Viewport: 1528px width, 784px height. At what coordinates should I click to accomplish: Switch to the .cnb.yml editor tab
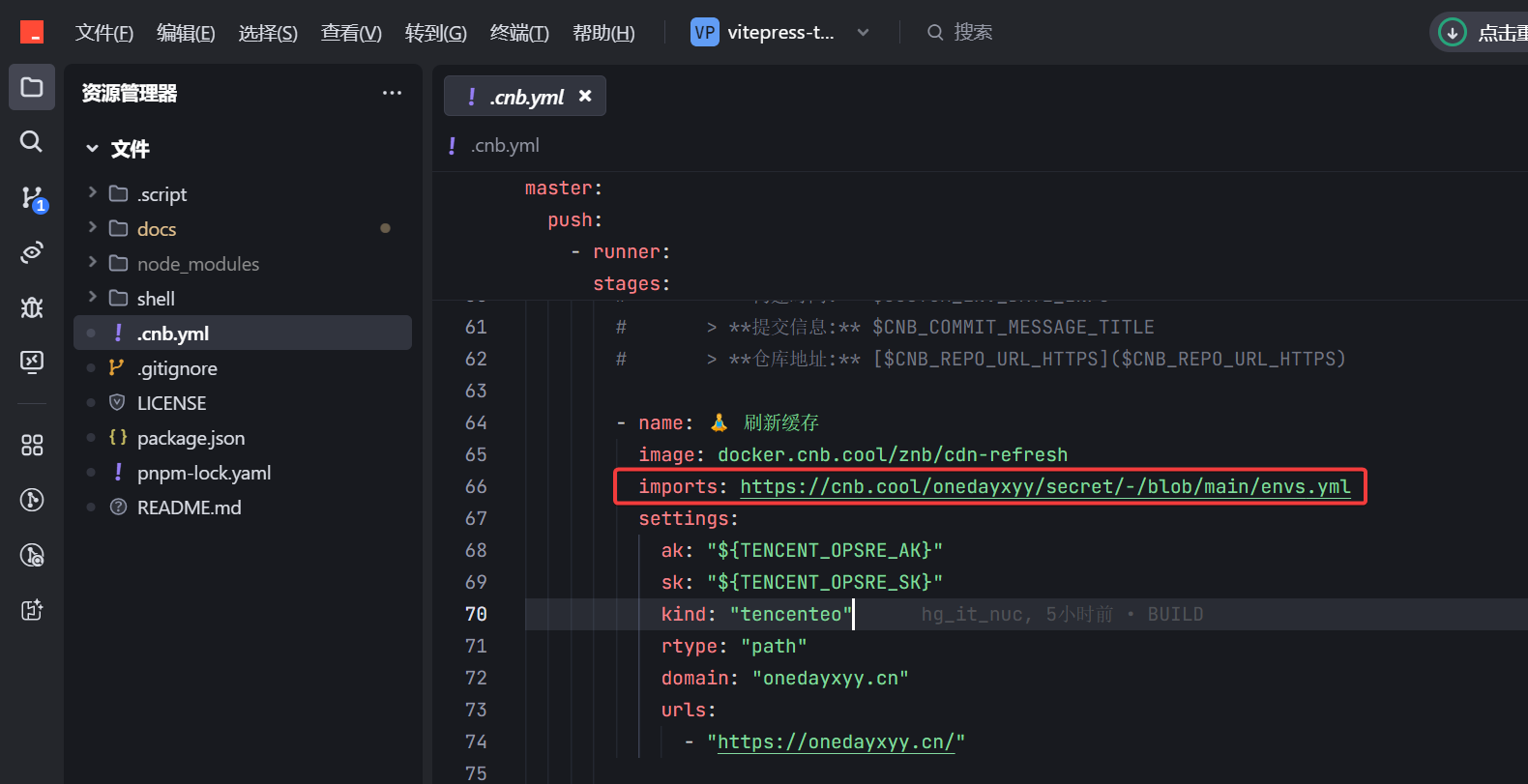(525, 96)
